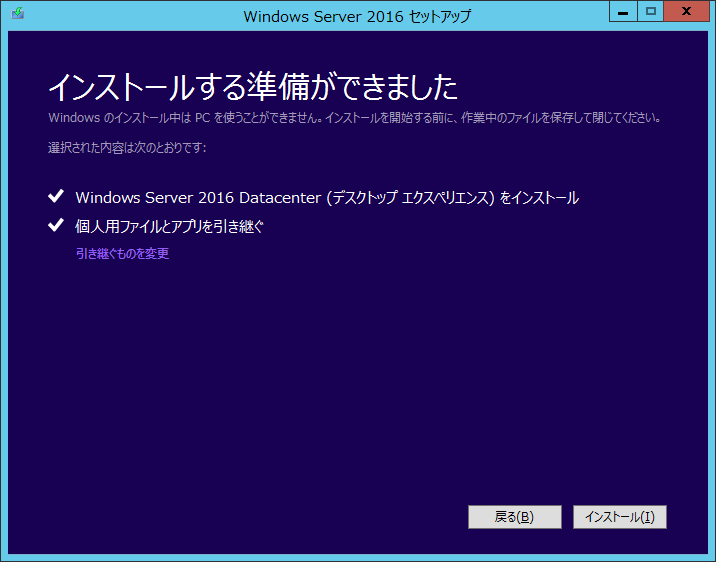This screenshot has height=562, width=716.
Task: Click the text 選択された内容は次のとおりです:
Action: [x=127, y=147]
